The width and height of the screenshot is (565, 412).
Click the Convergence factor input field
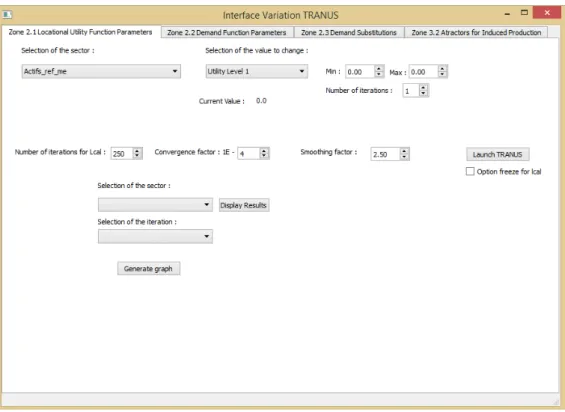[x=248, y=154]
